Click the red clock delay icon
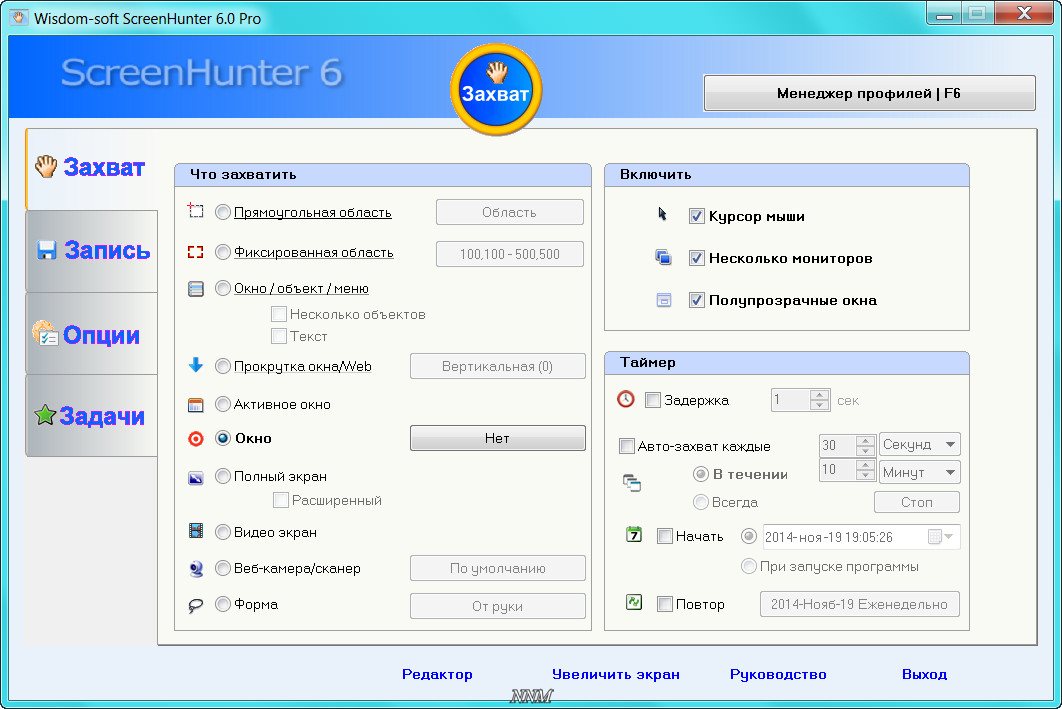 point(626,400)
